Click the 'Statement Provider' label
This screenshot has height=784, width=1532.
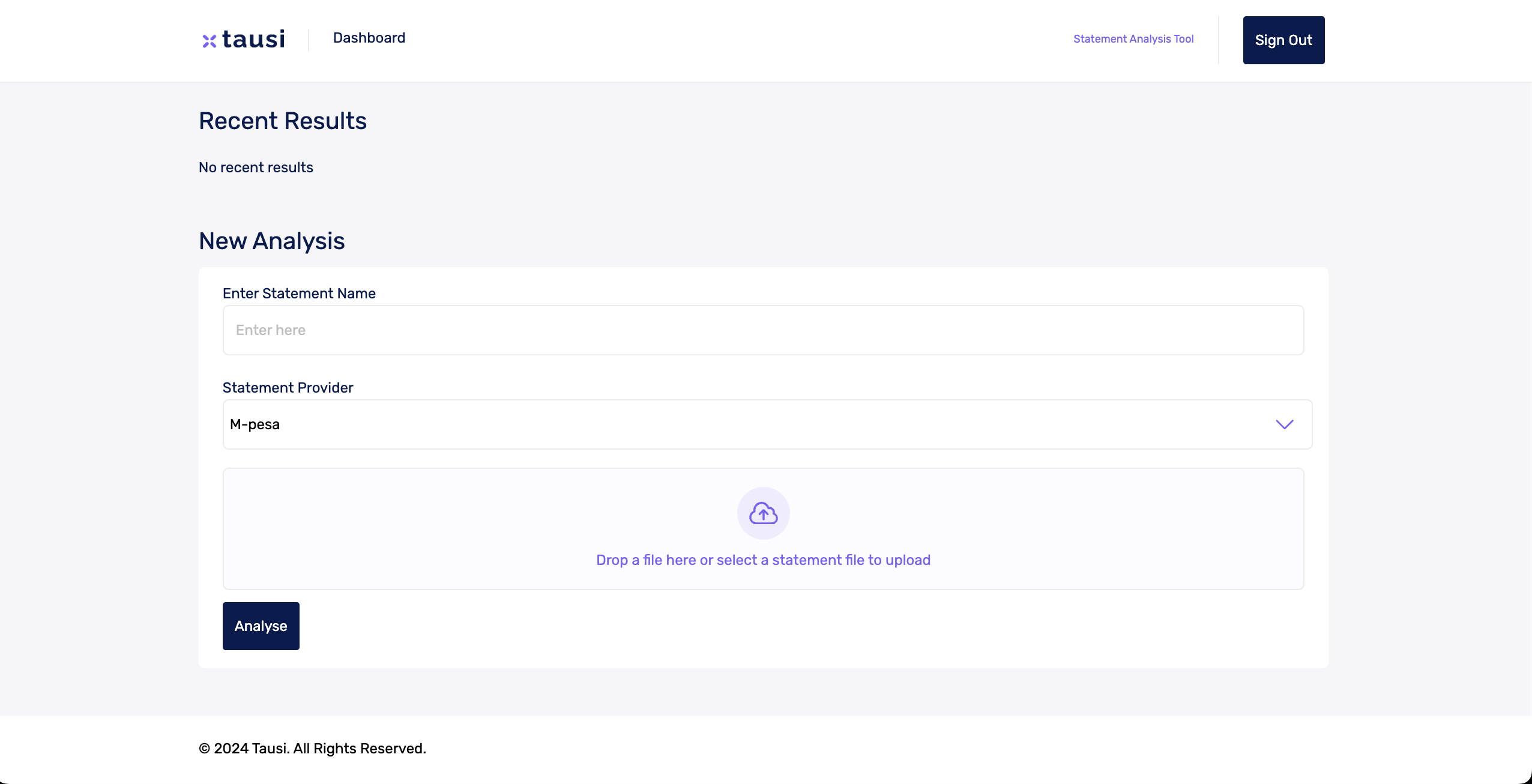(288, 388)
